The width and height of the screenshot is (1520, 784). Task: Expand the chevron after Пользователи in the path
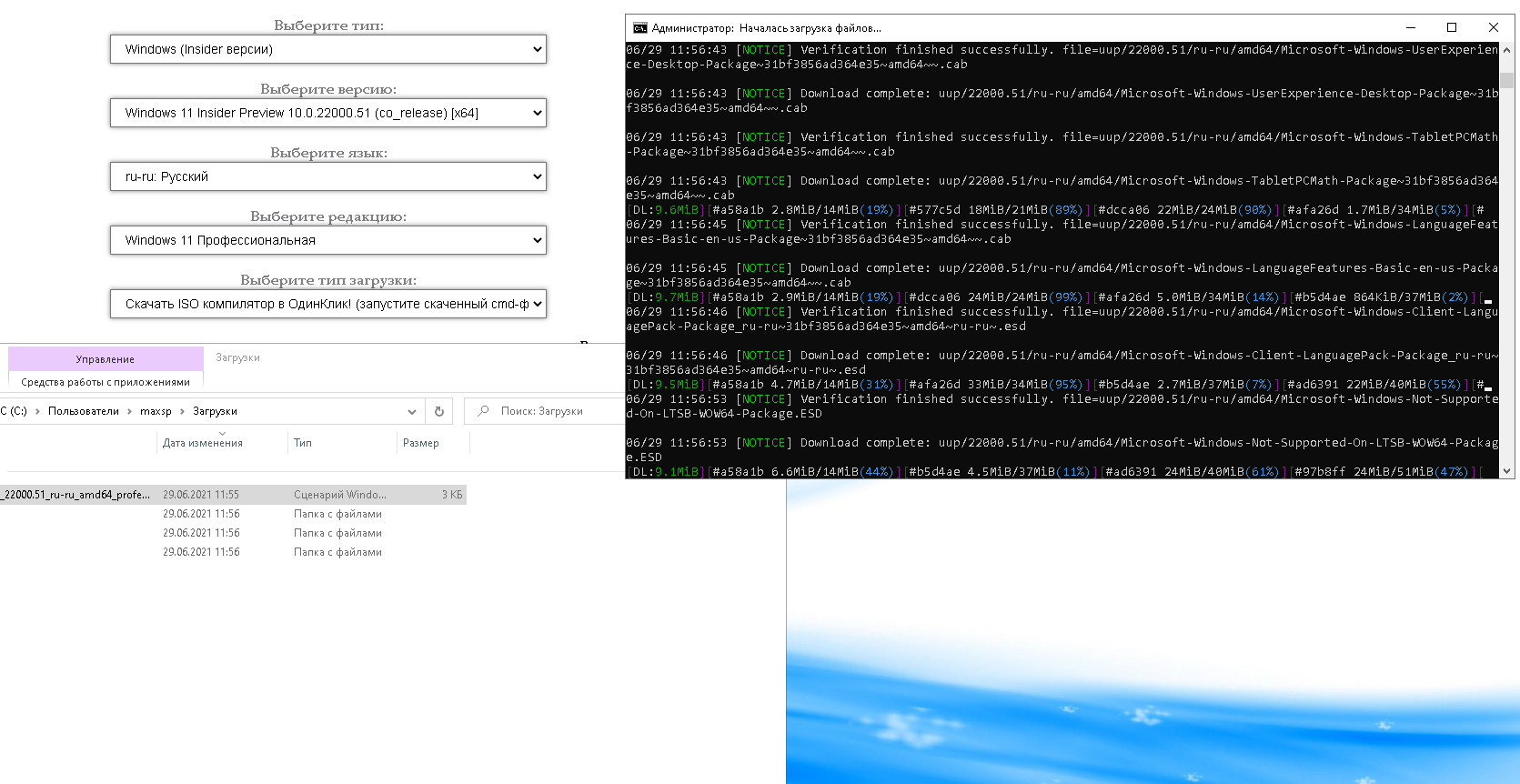coord(129,411)
